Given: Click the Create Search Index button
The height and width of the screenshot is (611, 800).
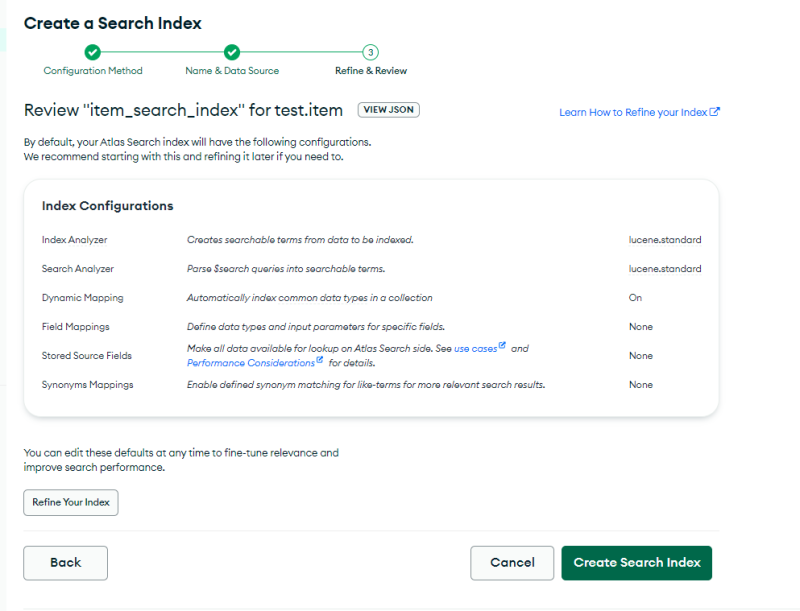Looking at the screenshot, I should click(x=636, y=563).
